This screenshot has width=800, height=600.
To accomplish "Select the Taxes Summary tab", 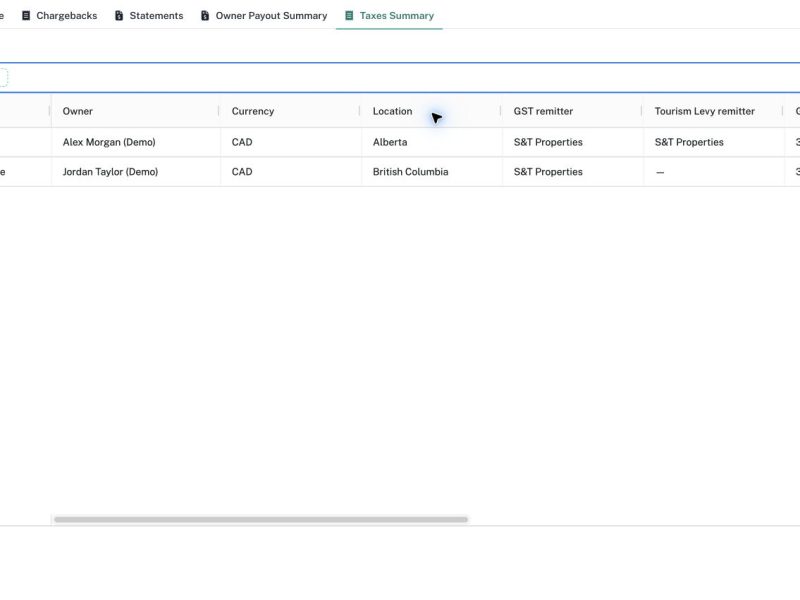I will pyautogui.click(x=389, y=16).
